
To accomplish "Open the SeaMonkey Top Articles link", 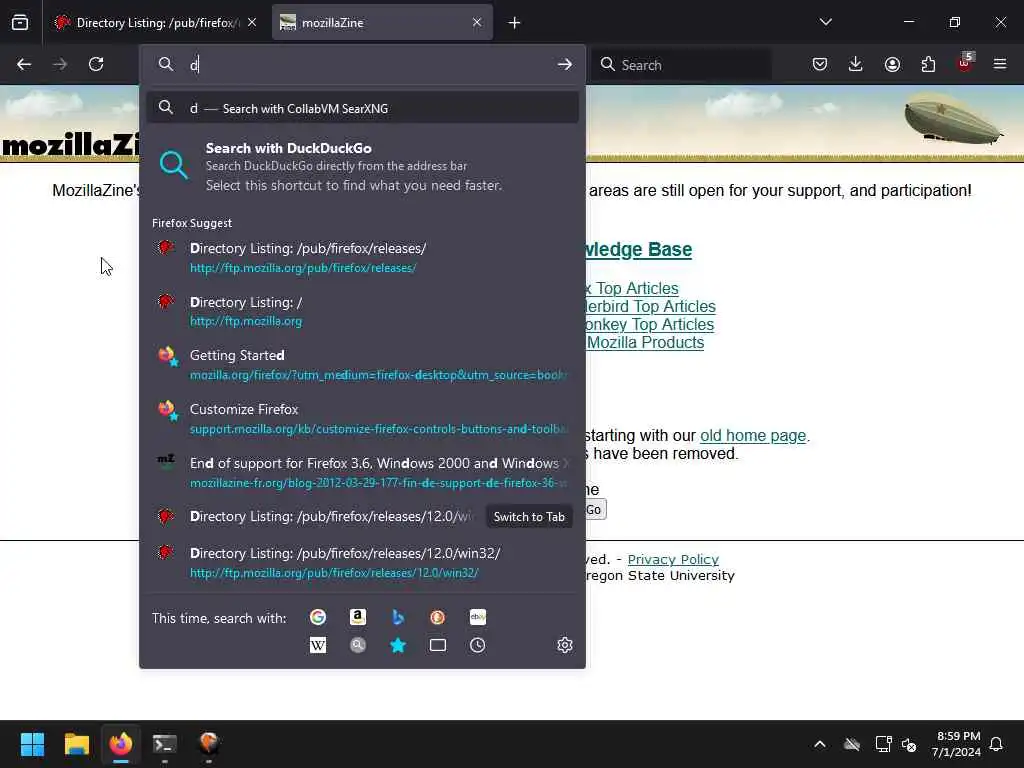I will point(649,325).
